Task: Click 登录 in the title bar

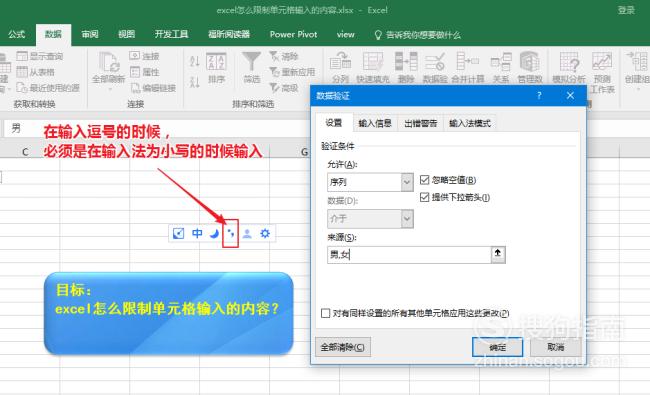Action: pos(626,10)
